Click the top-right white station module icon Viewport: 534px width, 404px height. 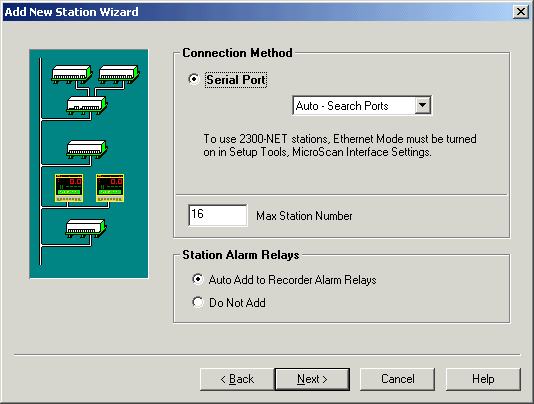(x=119, y=74)
